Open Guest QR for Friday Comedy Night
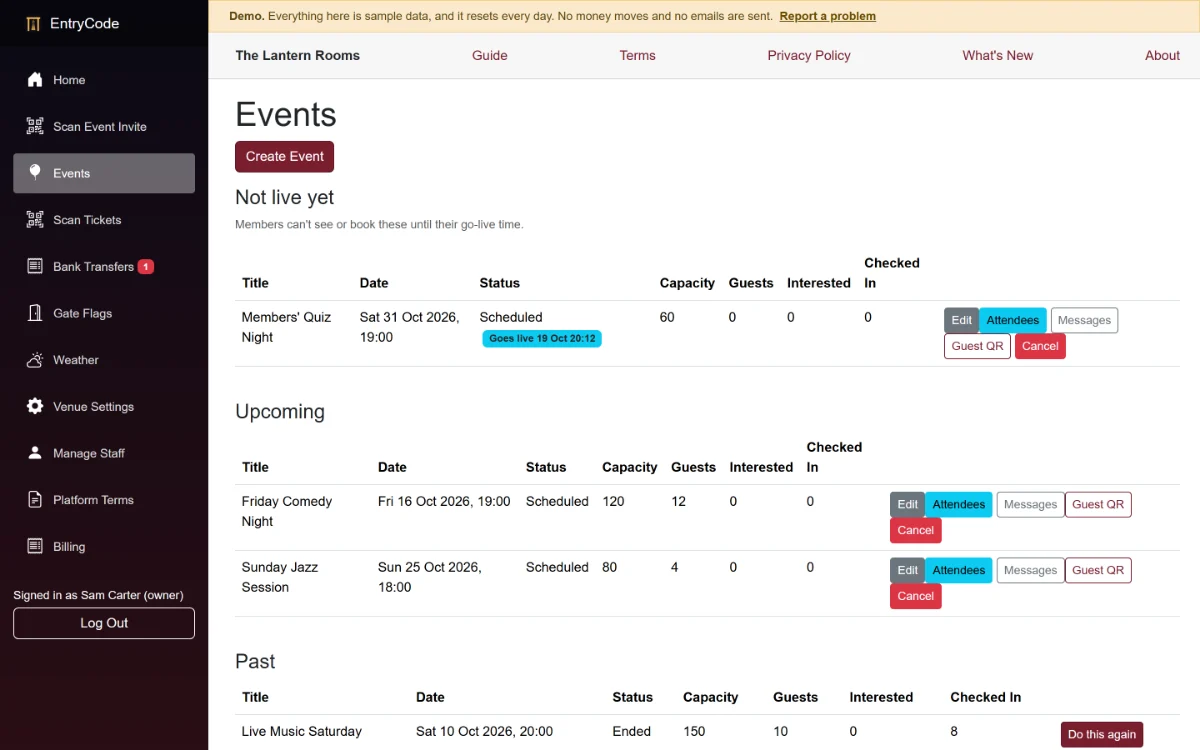The height and width of the screenshot is (750, 1200). (1098, 504)
